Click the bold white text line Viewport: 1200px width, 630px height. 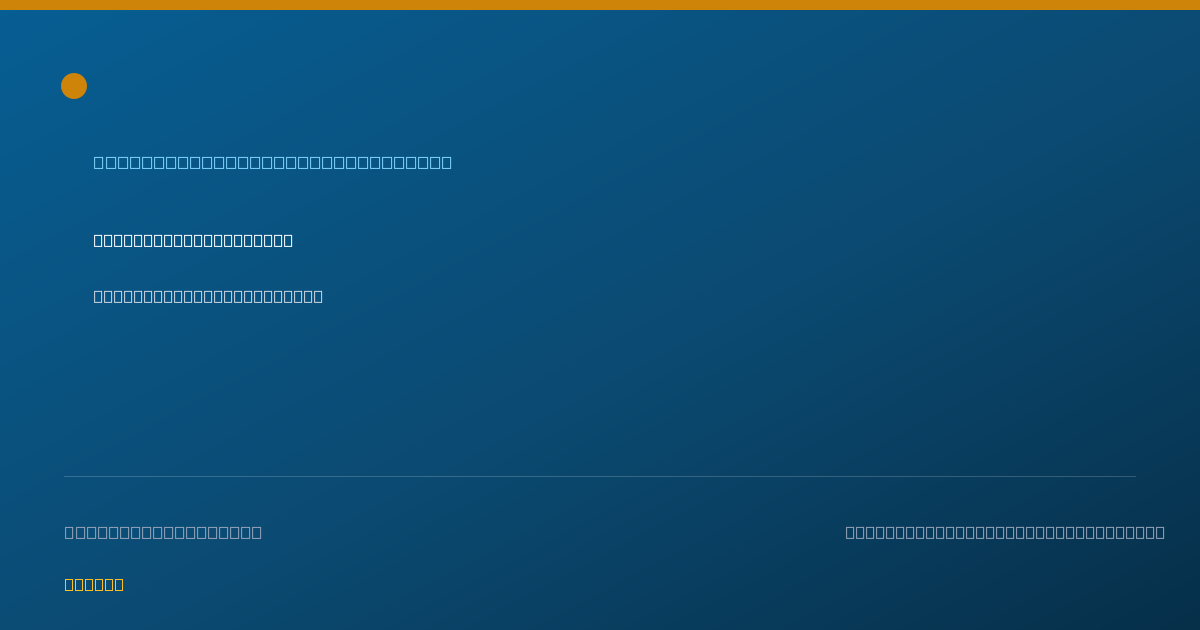[x=193, y=240]
